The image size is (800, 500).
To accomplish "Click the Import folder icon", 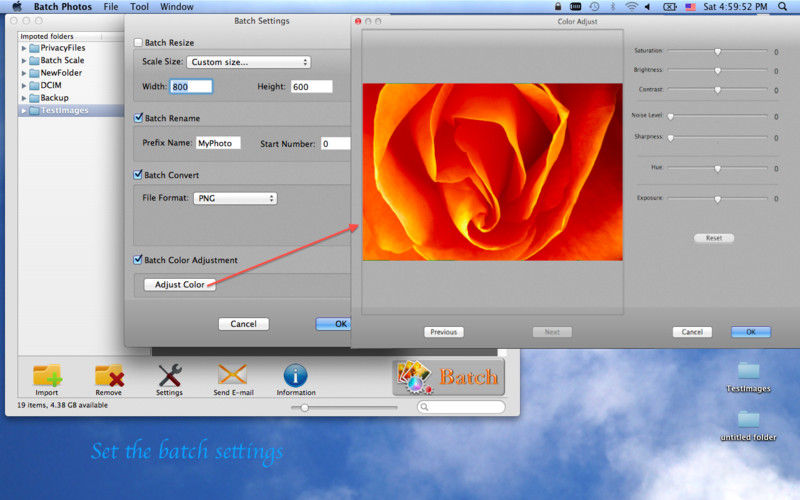I will point(47,376).
